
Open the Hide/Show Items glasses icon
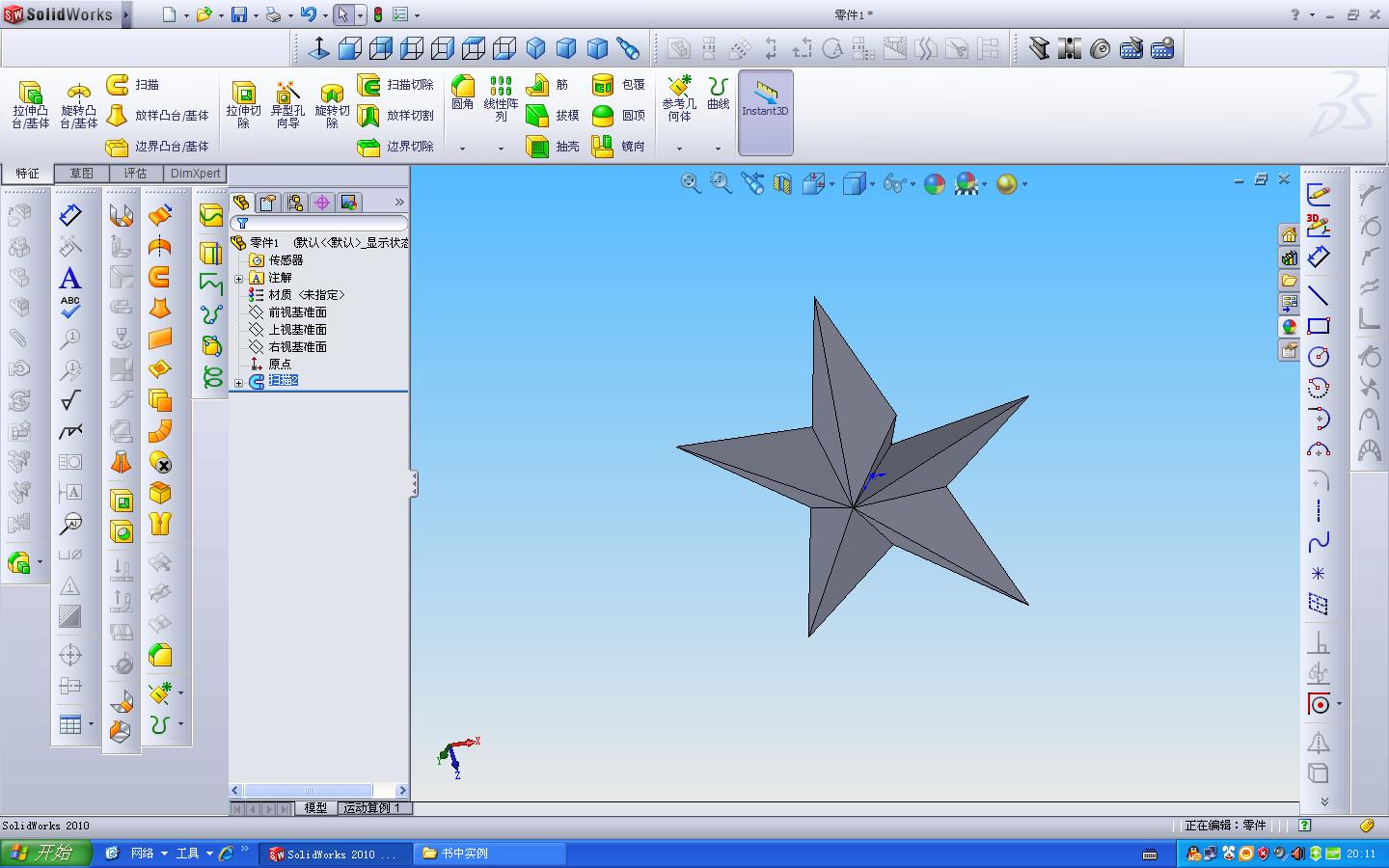(x=894, y=183)
